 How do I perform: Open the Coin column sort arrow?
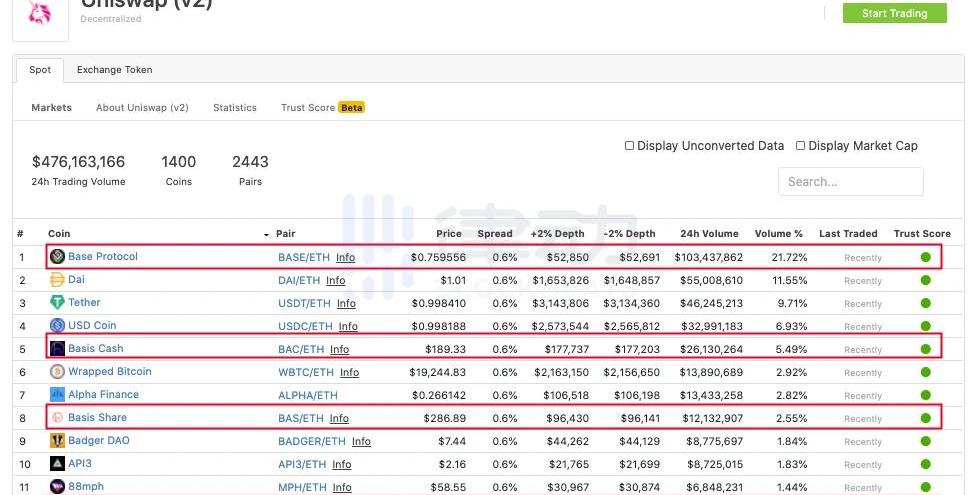pyautogui.click(x=266, y=234)
